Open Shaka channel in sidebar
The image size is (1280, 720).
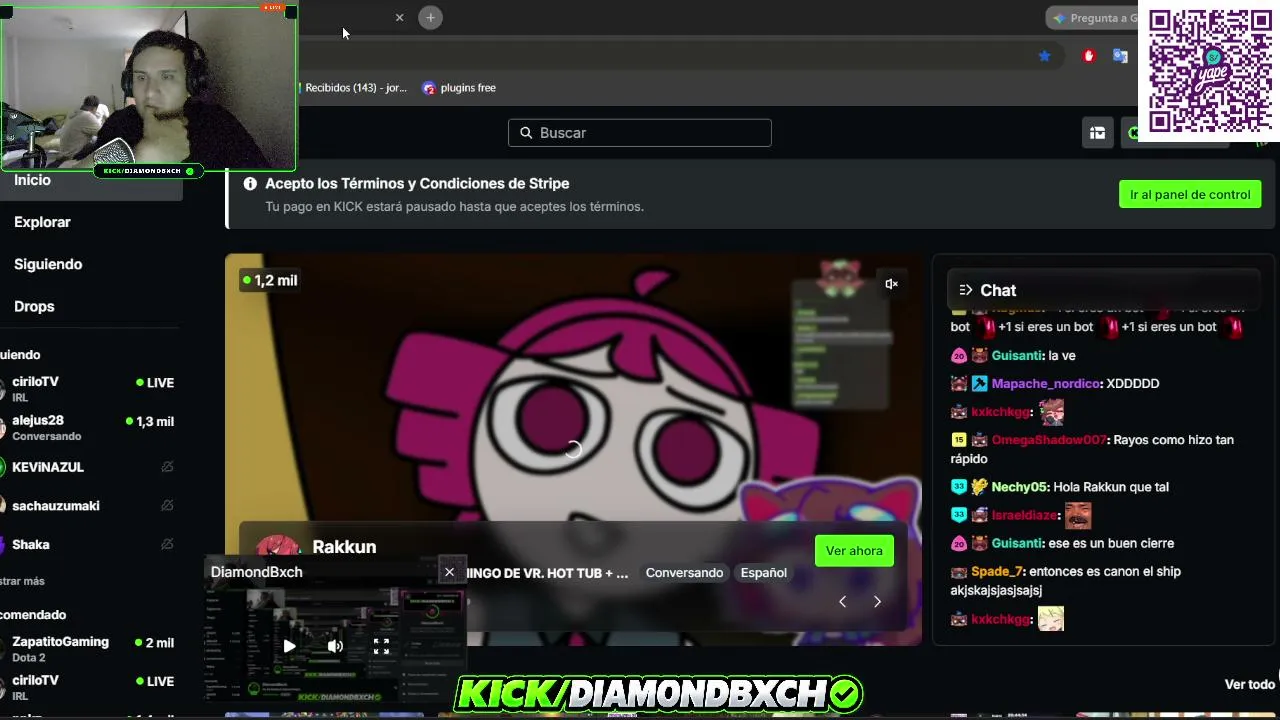(x=90, y=545)
